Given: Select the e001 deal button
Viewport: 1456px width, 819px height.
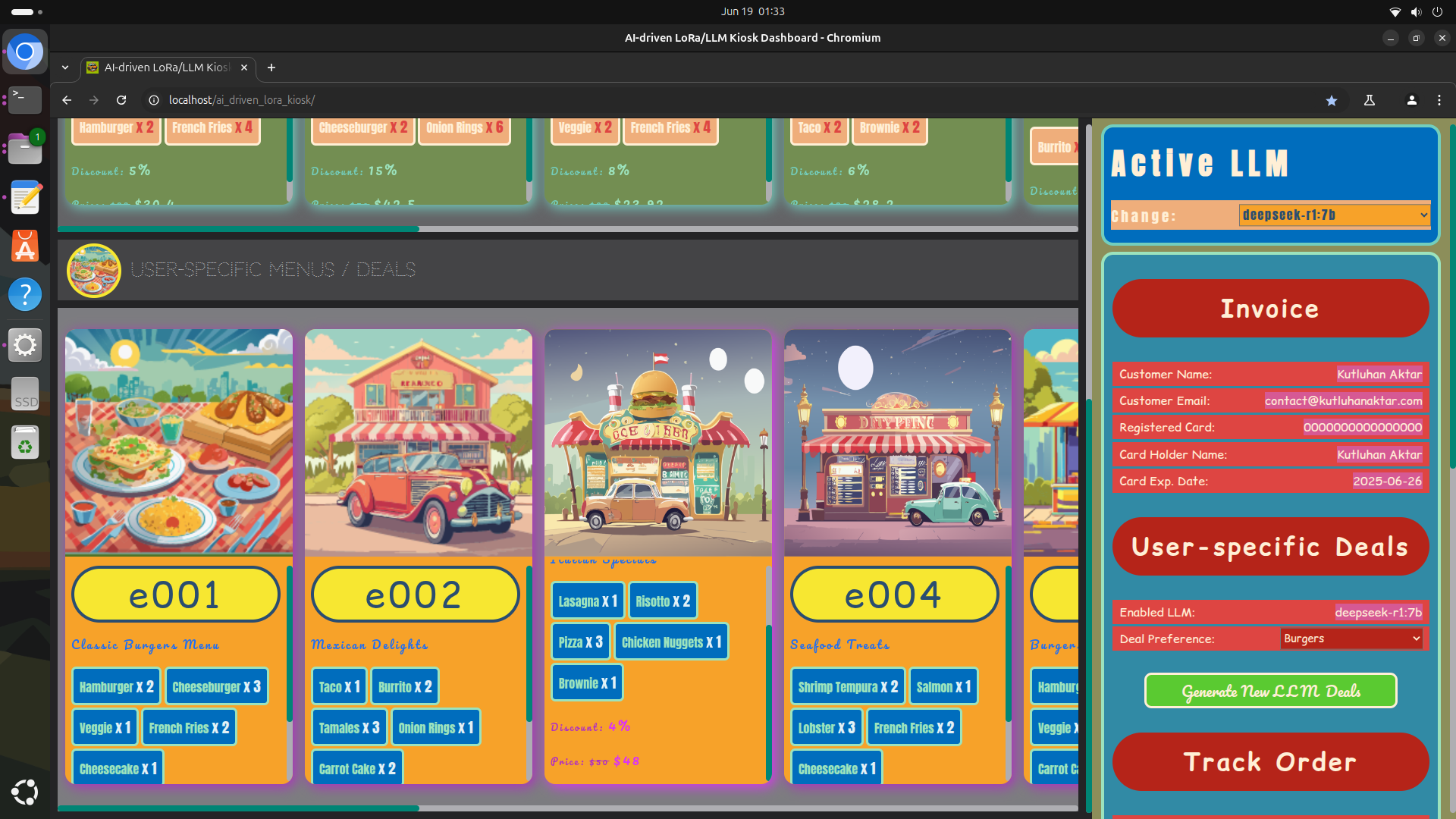Looking at the screenshot, I should click(175, 595).
